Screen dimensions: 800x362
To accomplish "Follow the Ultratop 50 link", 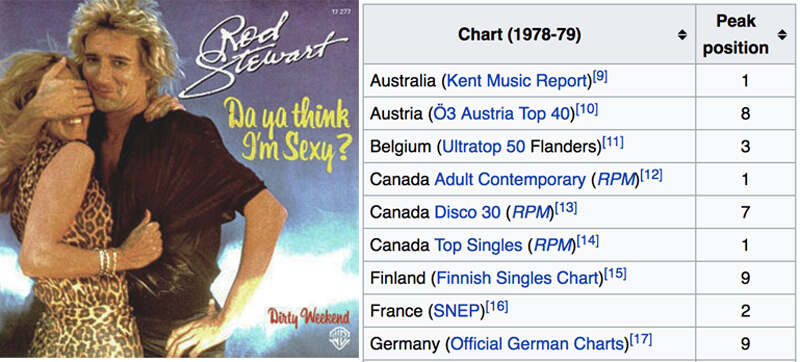I will 484,147.
